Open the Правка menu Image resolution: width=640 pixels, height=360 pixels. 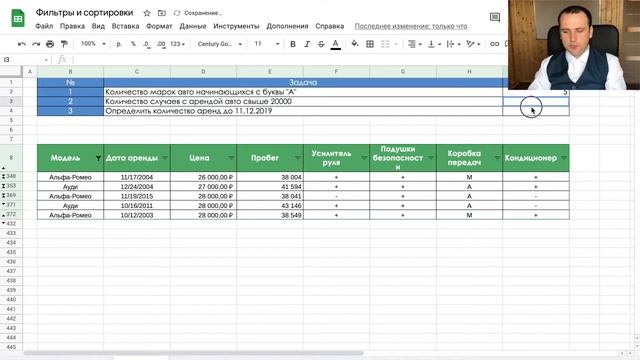72,26
